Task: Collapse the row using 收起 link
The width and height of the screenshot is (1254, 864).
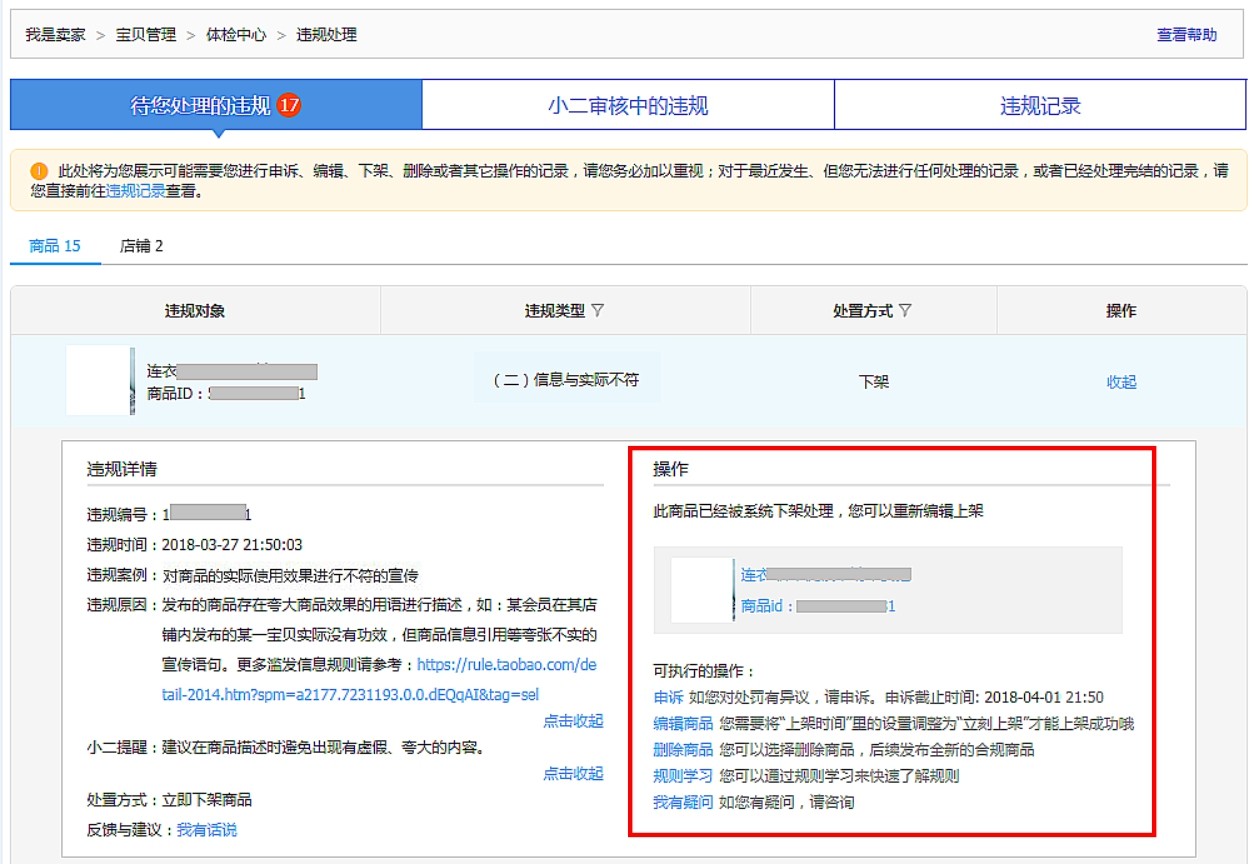Action: (x=1121, y=382)
